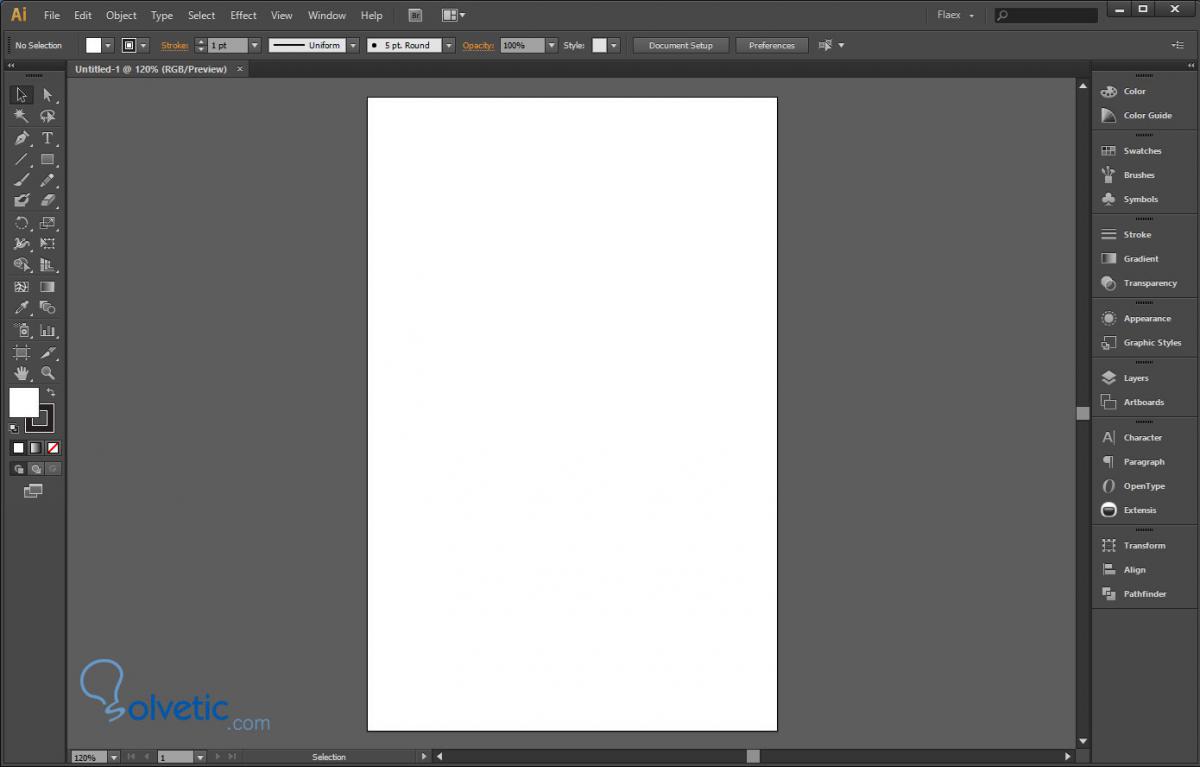Click Document Setup button
Image resolution: width=1200 pixels, height=767 pixels.
click(681, 45)
